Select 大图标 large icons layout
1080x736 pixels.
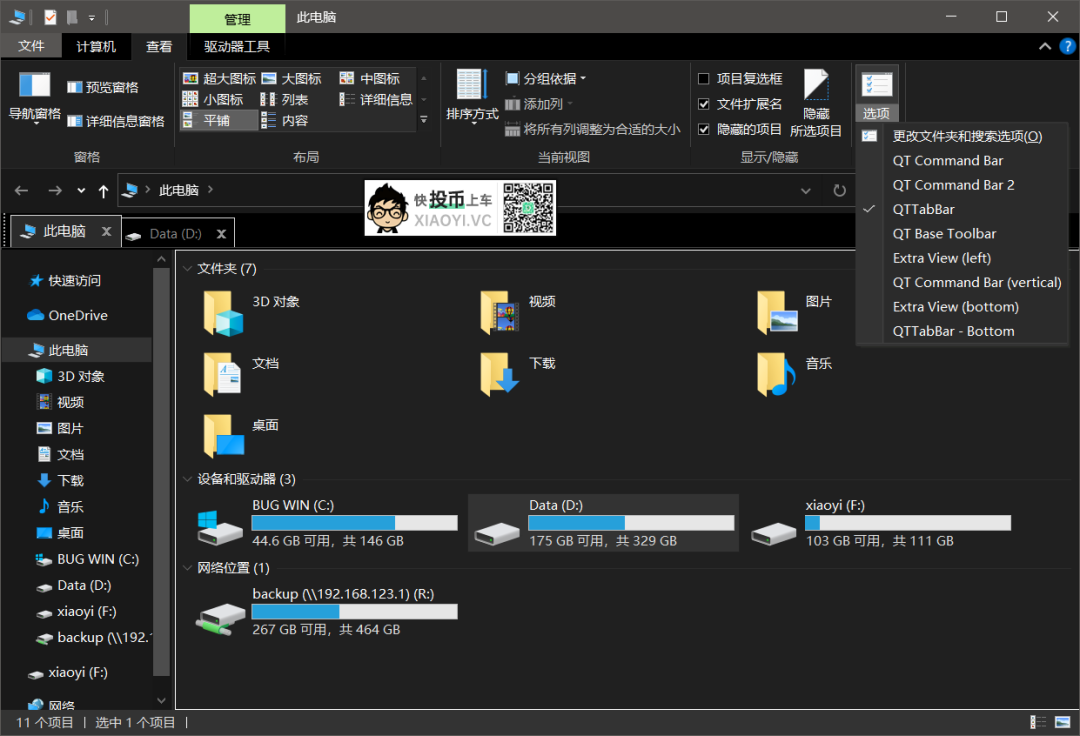(x=292, y=78)
